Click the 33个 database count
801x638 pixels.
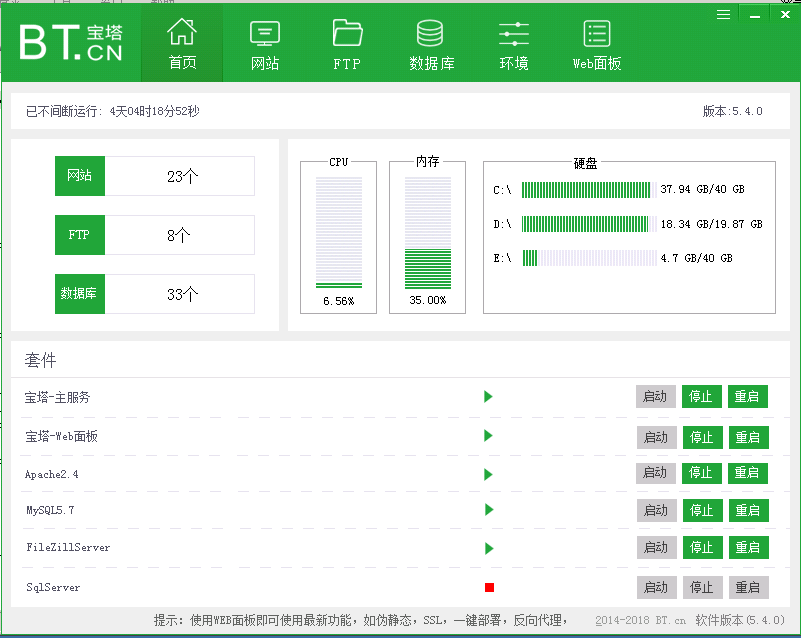182,294
